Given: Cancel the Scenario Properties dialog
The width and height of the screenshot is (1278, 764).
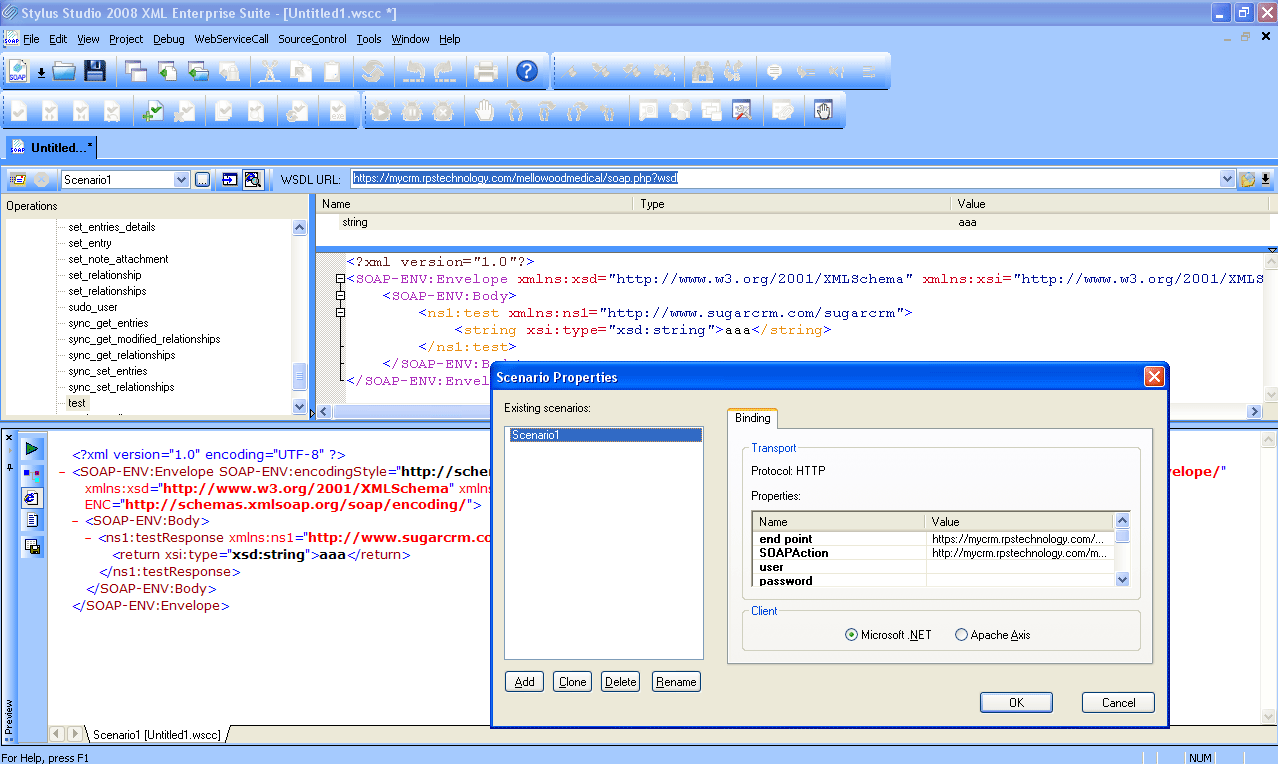Looking at the screenshot, I should [x=1118, y=703].
